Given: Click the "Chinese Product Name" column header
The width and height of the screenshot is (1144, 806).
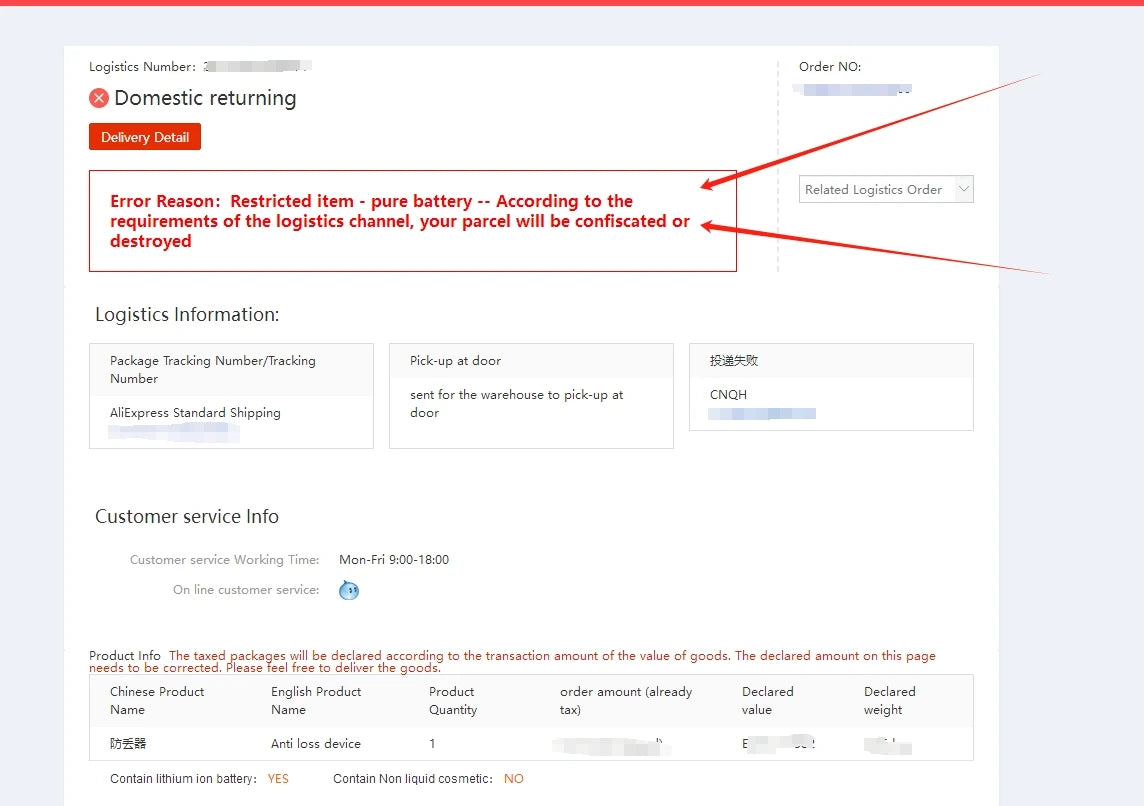Looking at the screenshot, I should coord(157,700).
